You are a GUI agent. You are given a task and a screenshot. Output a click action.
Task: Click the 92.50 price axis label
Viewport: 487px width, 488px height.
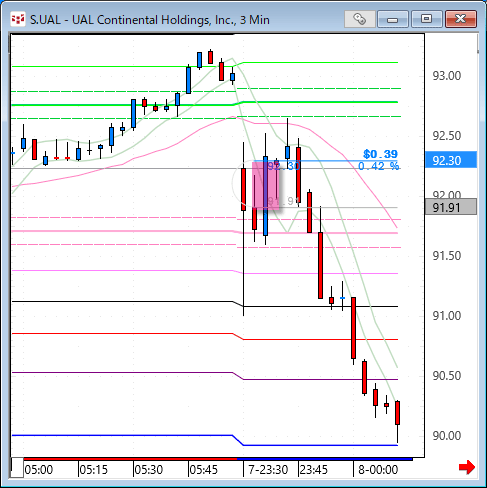tap(447, 136)
